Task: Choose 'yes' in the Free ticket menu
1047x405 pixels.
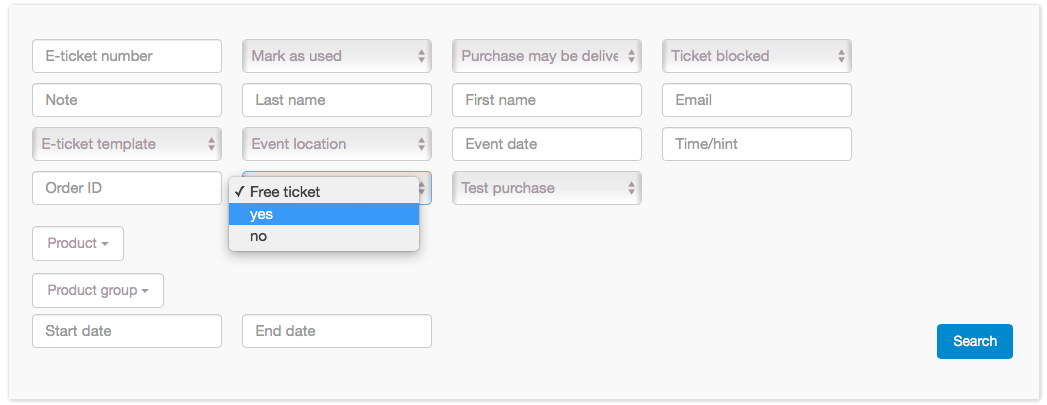Action: [x=323, y=214]
